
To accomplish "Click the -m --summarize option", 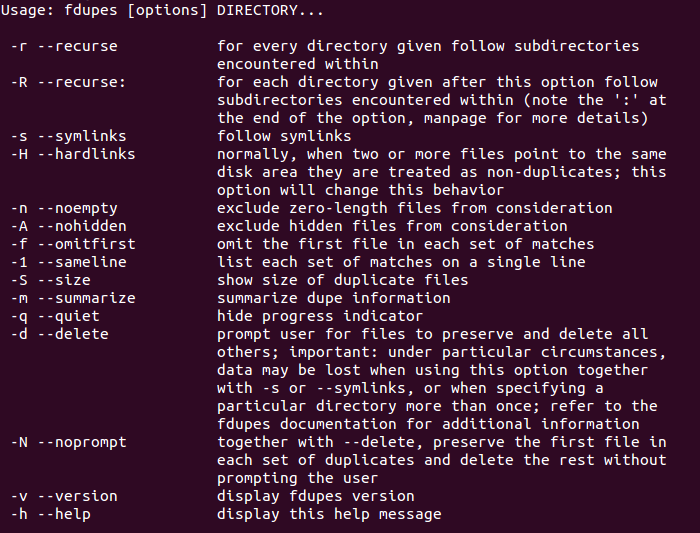I will 73,298.
